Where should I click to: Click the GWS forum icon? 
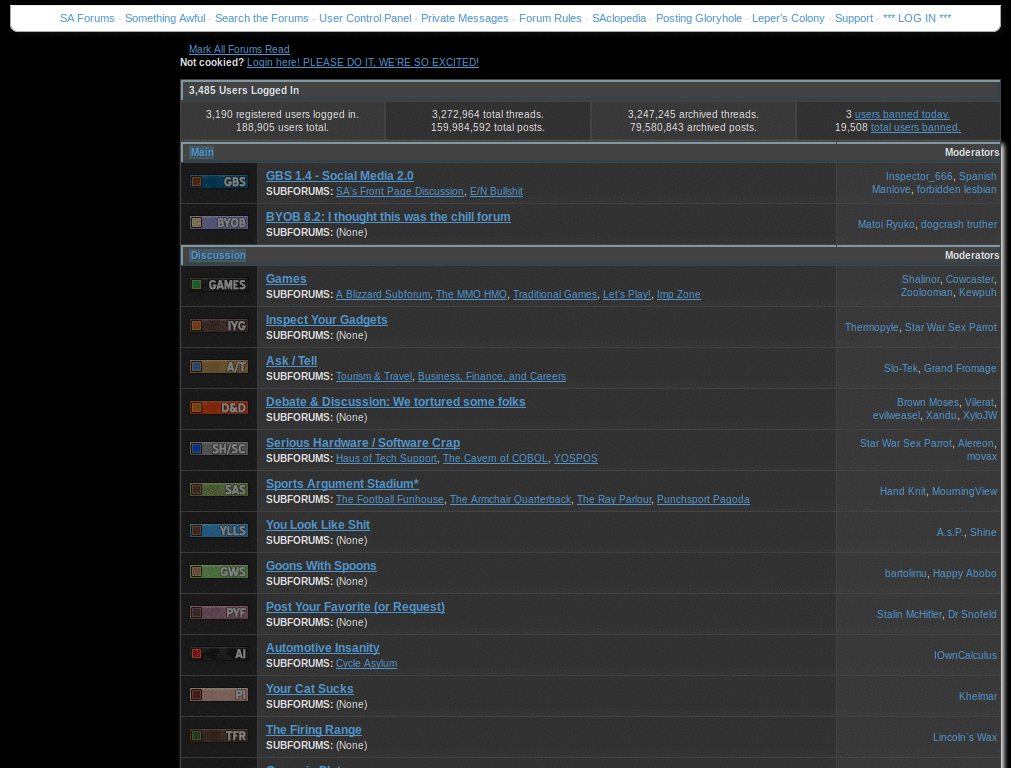click(219, 572)
